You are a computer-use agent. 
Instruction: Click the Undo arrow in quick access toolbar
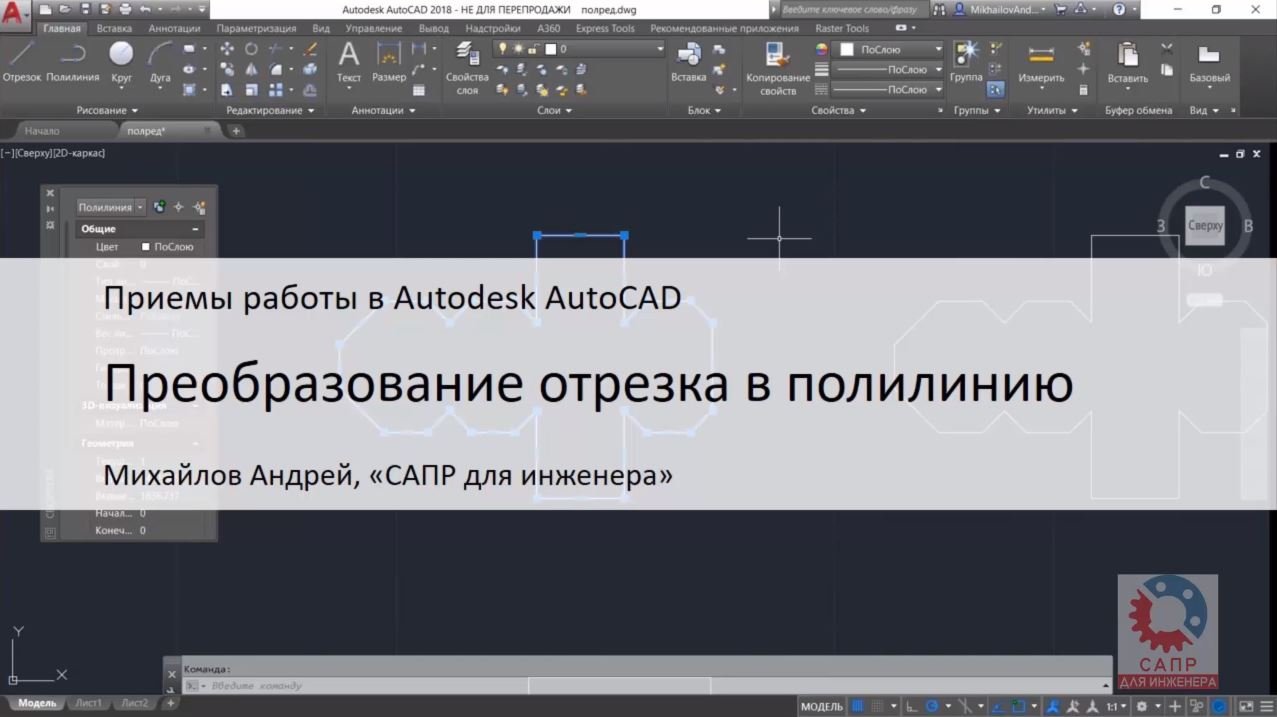point(146,9)
